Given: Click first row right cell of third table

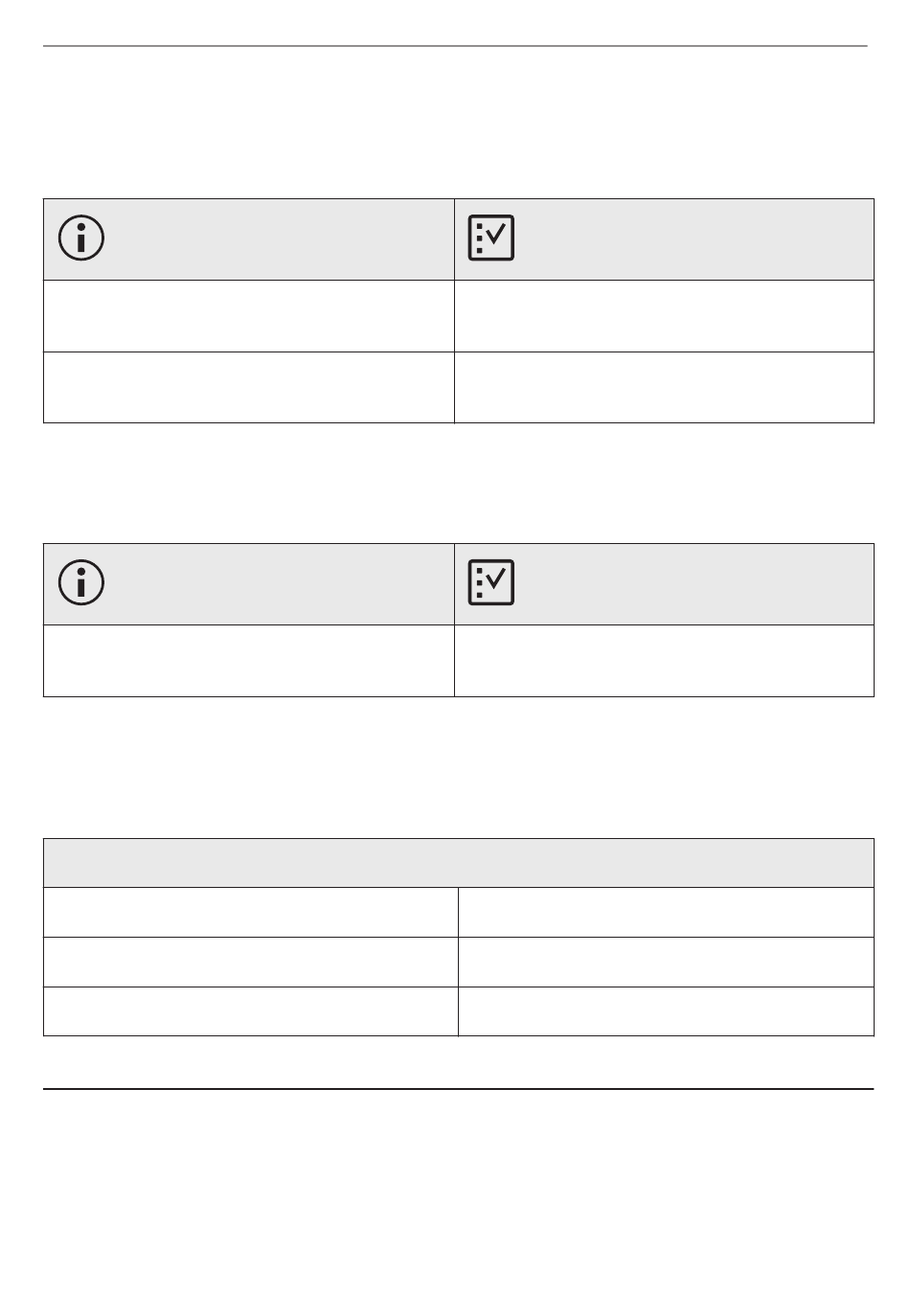Looking at the screenshot, I should point(666,913).
